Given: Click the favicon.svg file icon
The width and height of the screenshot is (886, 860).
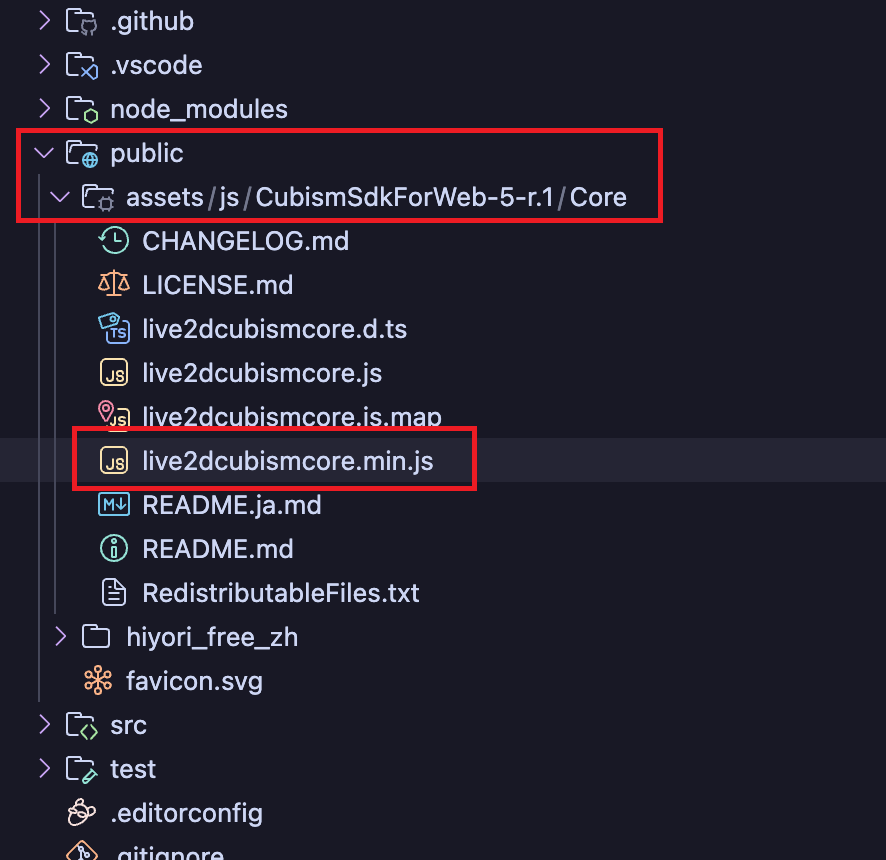Looking at the screenshot, I should [x=98, y=681].
